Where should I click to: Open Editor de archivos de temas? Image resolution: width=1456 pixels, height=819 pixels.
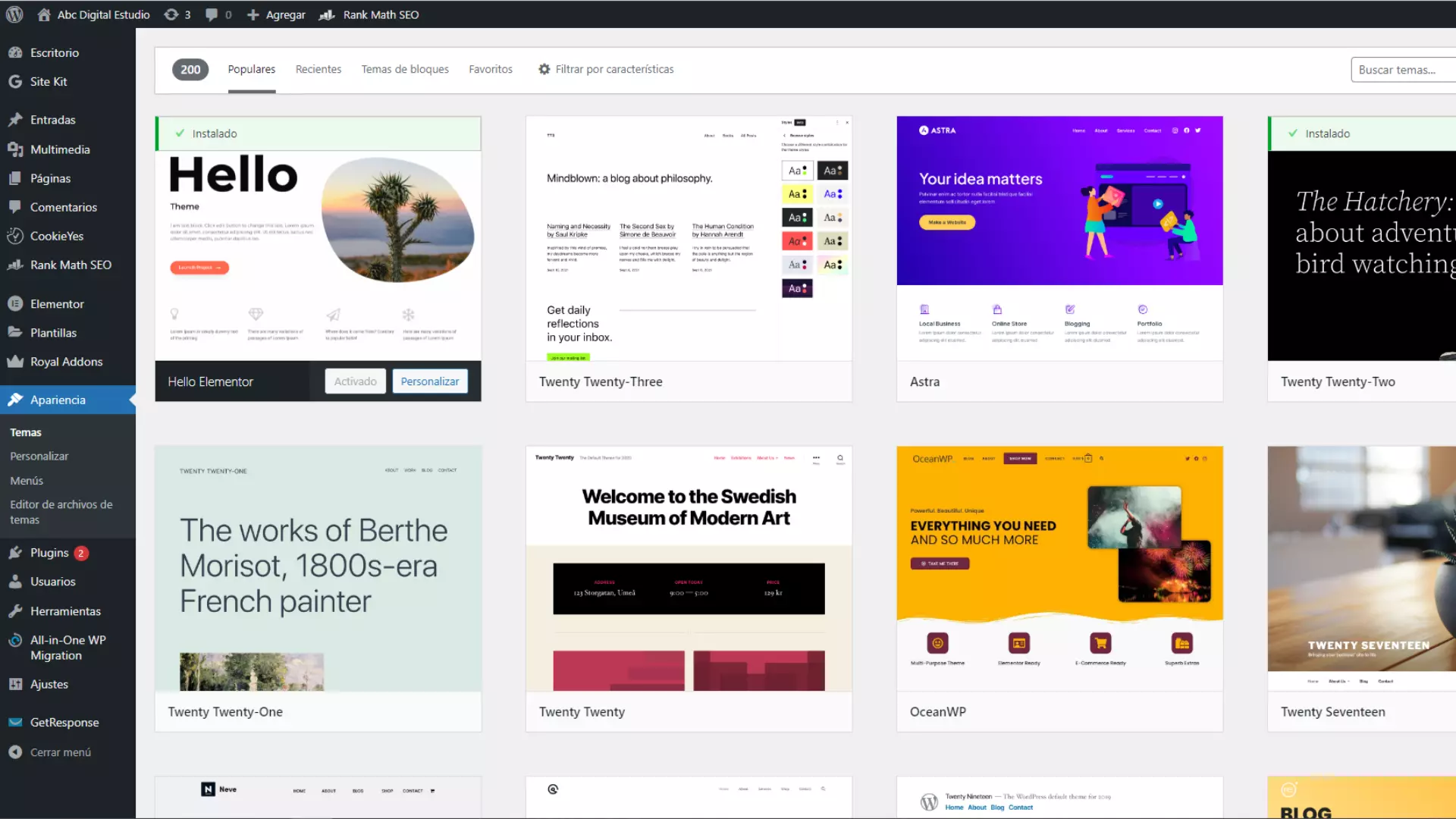point(61,512)
